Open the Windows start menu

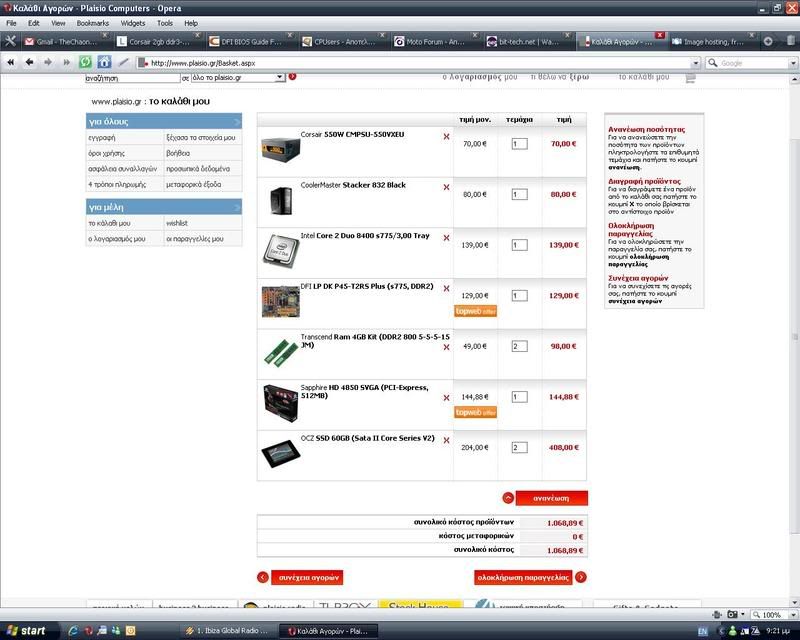(27, 631)
